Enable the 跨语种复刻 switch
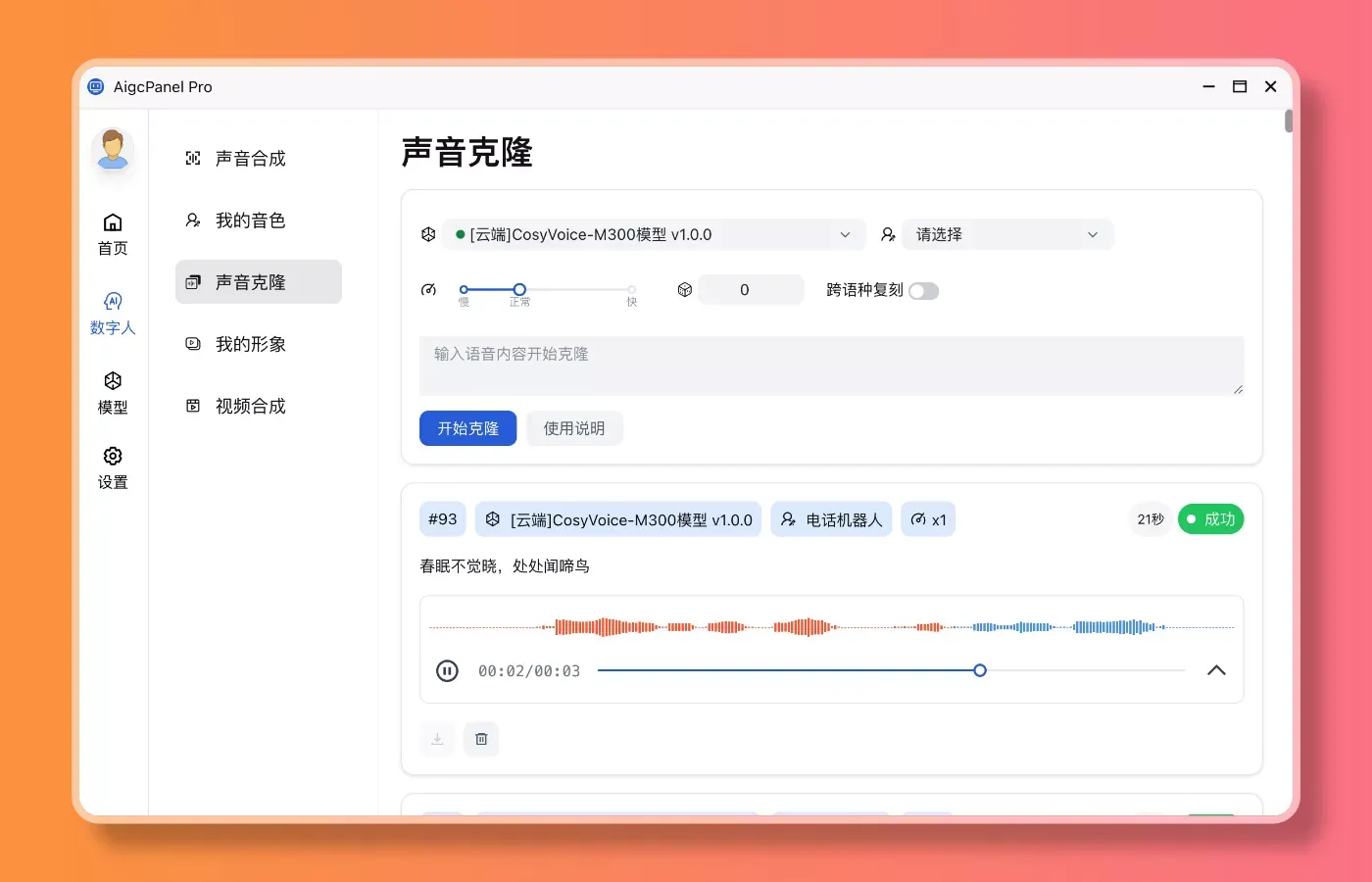1372x882 pixels. click(923, 291)
